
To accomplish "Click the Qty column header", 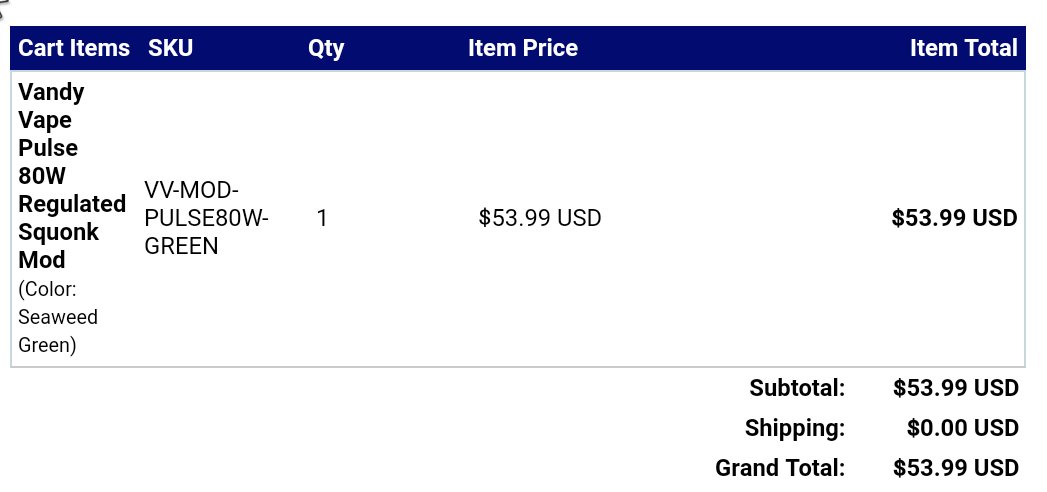I will 326,49.
